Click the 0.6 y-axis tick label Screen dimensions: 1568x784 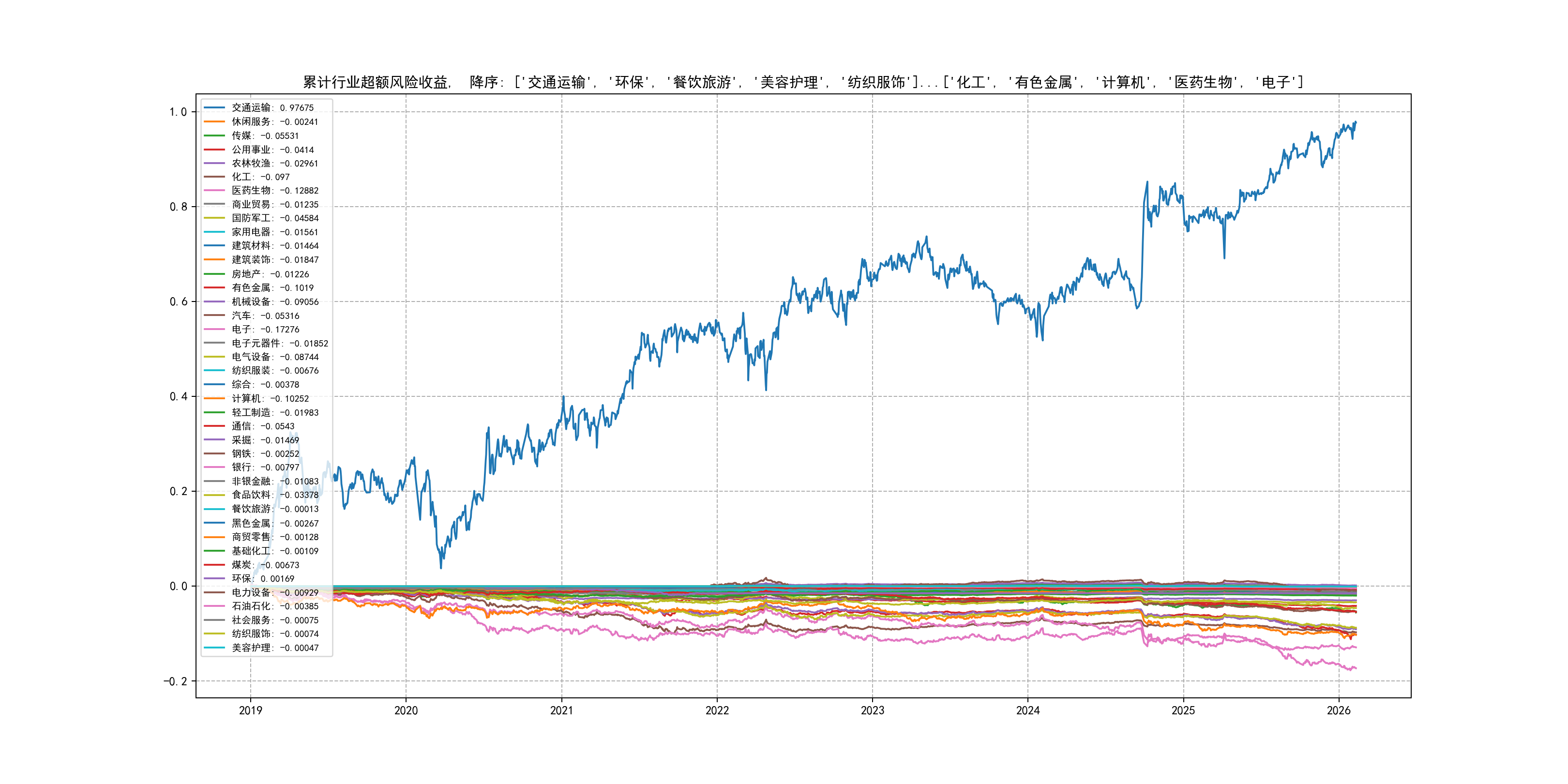click(x=178, y=302)
